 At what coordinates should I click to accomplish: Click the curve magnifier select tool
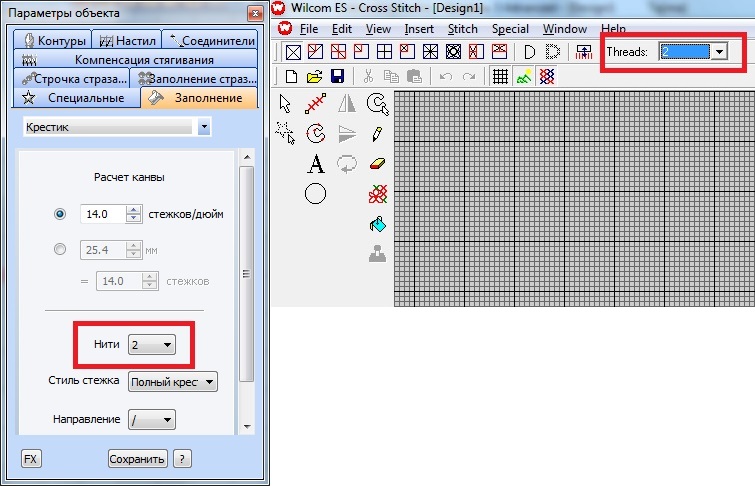(x=378, y=104)
